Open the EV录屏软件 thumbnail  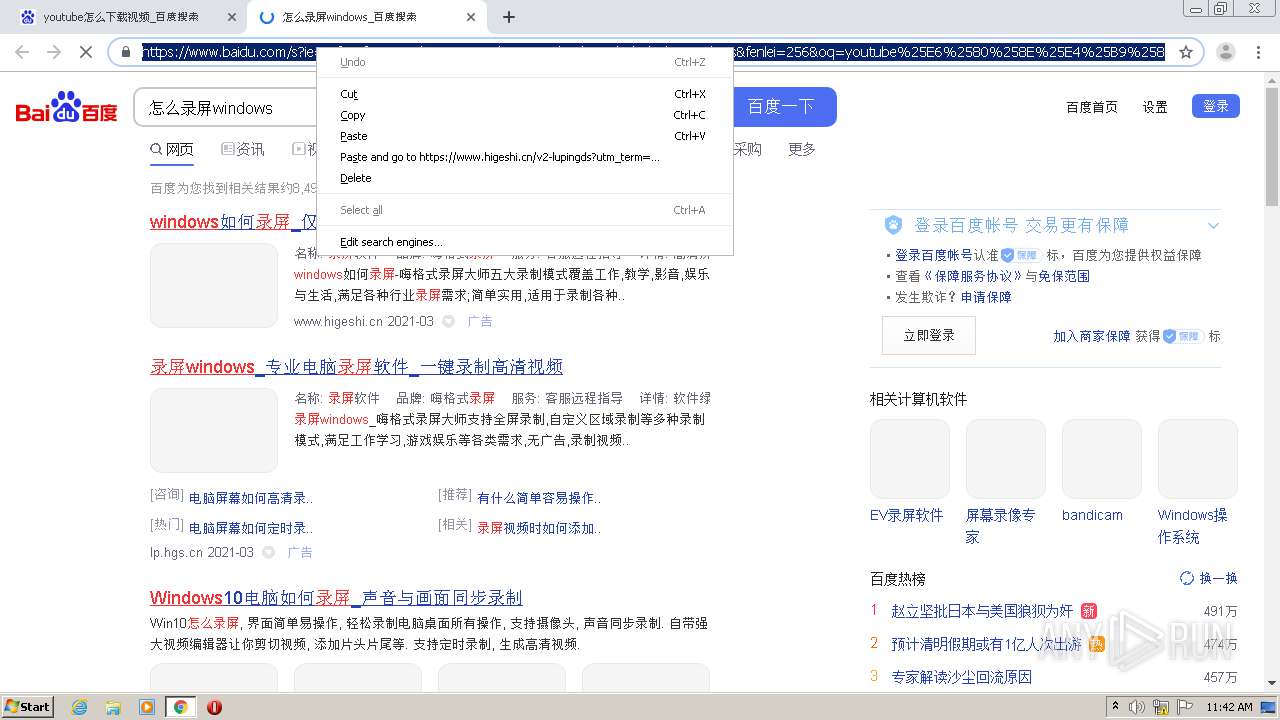(909, 459)
